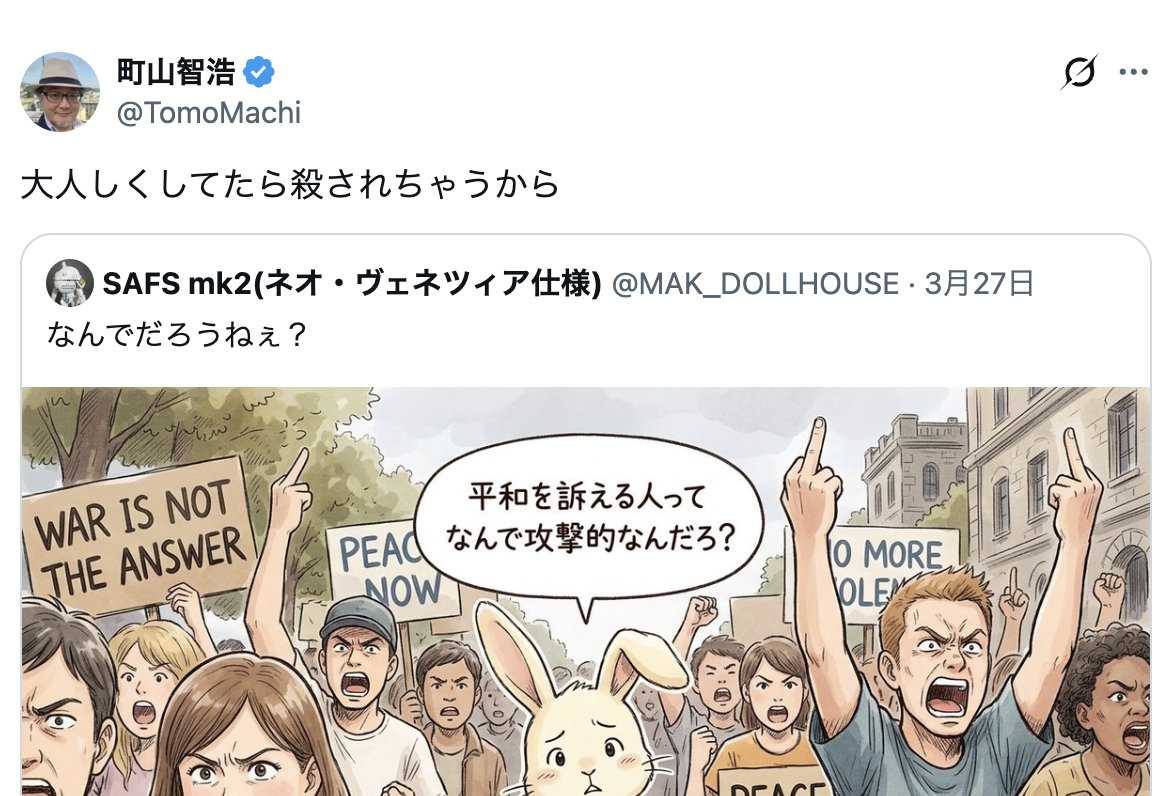Open the three-dot more options menu
The width and height of the screenshot is (1174, 796).
[x=1134, y=72]
